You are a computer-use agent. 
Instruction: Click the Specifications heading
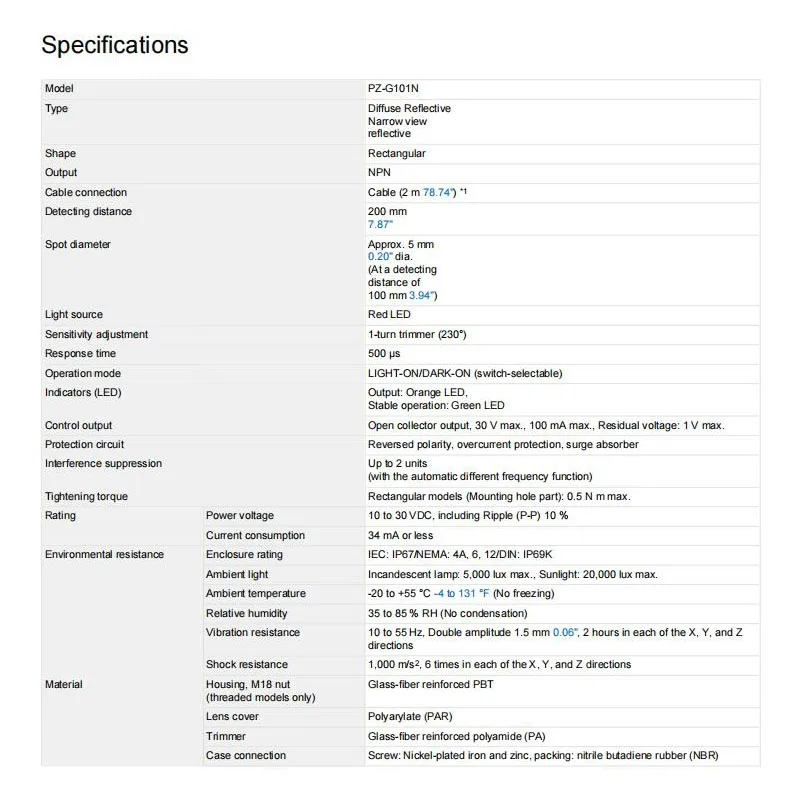point(114,45)
